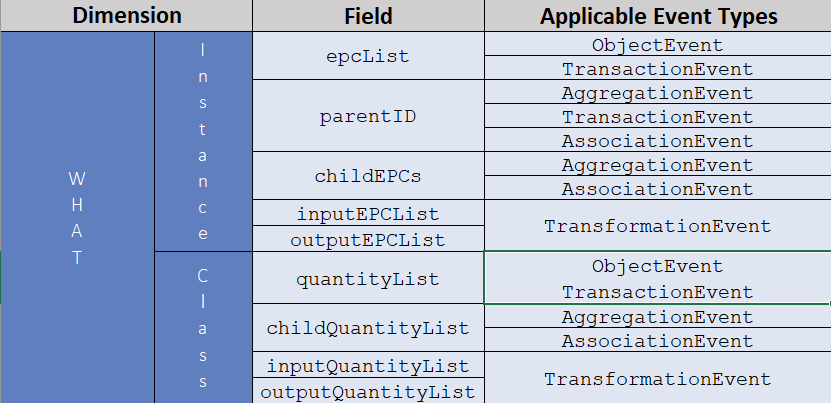Image resolution: width=831 pixels, height=403 pixels.
Task: Select the Field column header
Action: (x=368, y=16)
